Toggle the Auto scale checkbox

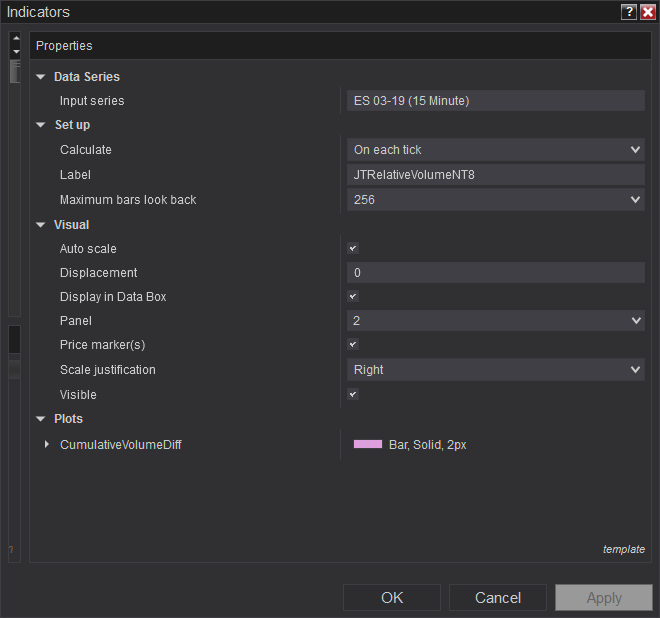[x=353, y=248]
